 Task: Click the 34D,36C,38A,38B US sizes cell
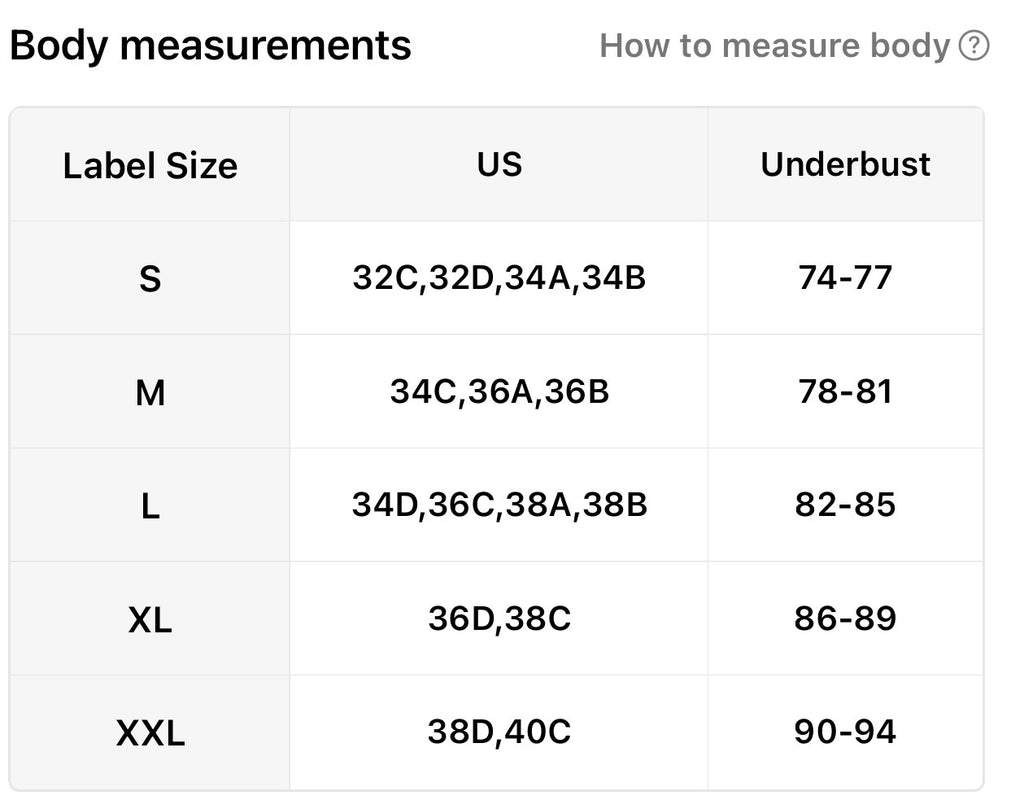499,505
